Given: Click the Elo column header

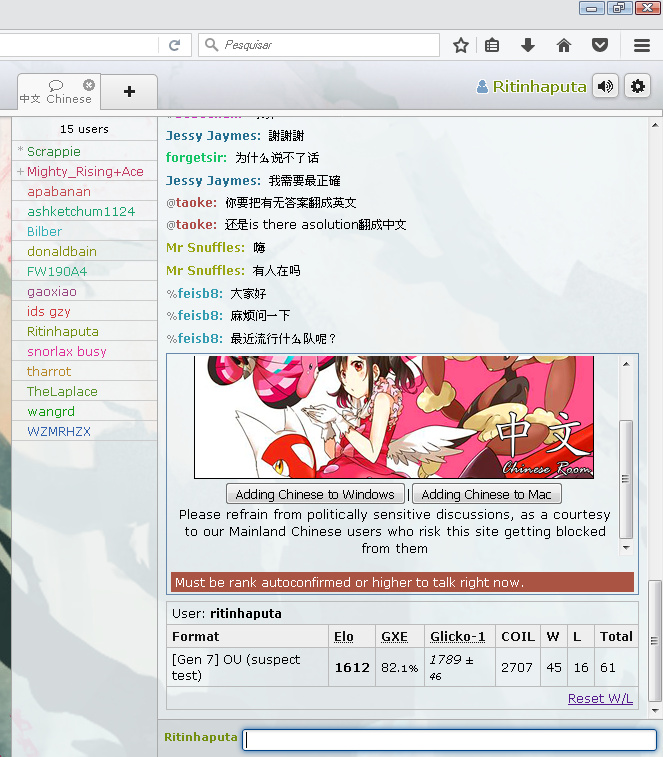Looking at the screenshot, I should pos(344,637).
